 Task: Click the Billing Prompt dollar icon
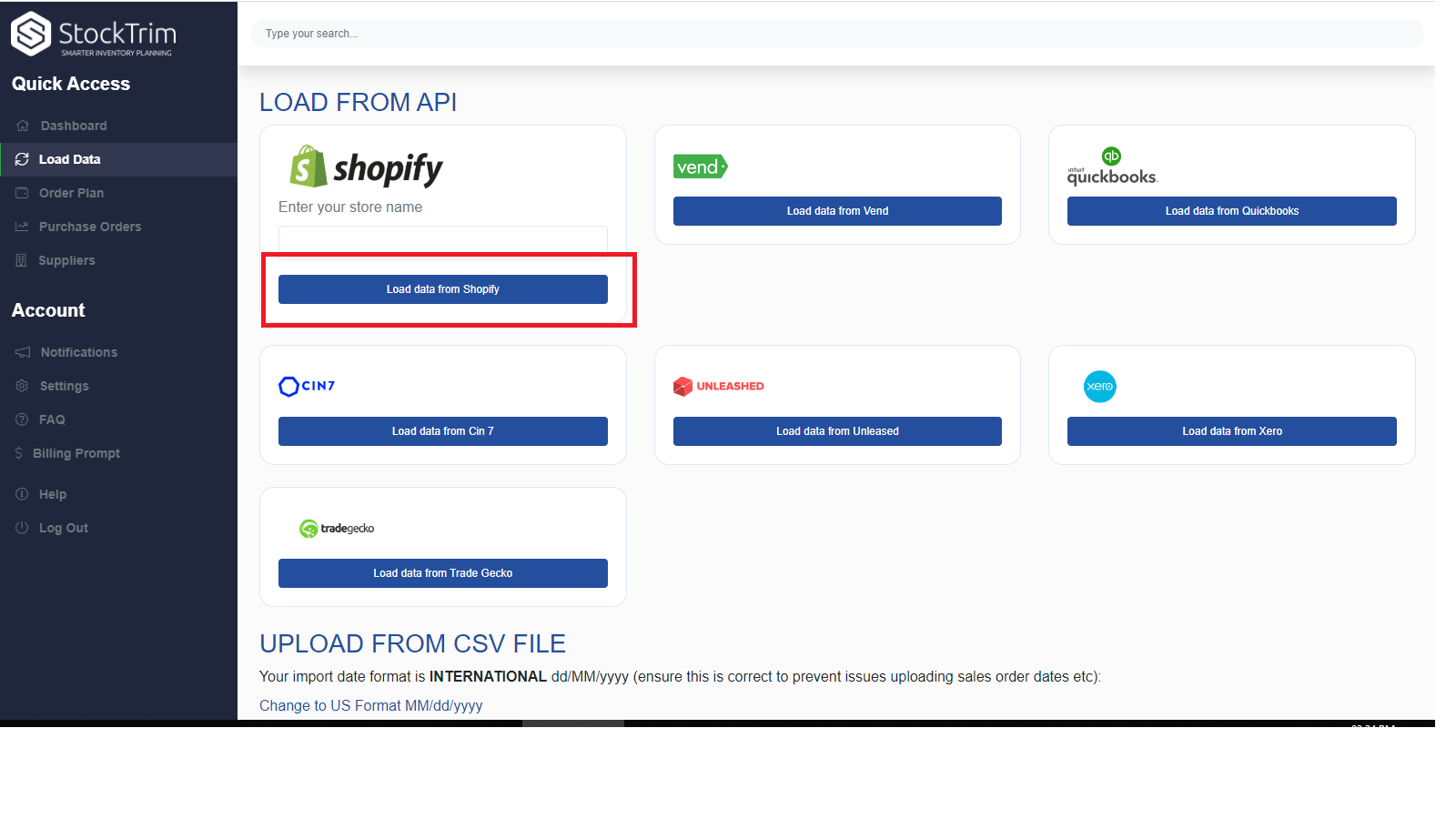[x=19, y=453]
